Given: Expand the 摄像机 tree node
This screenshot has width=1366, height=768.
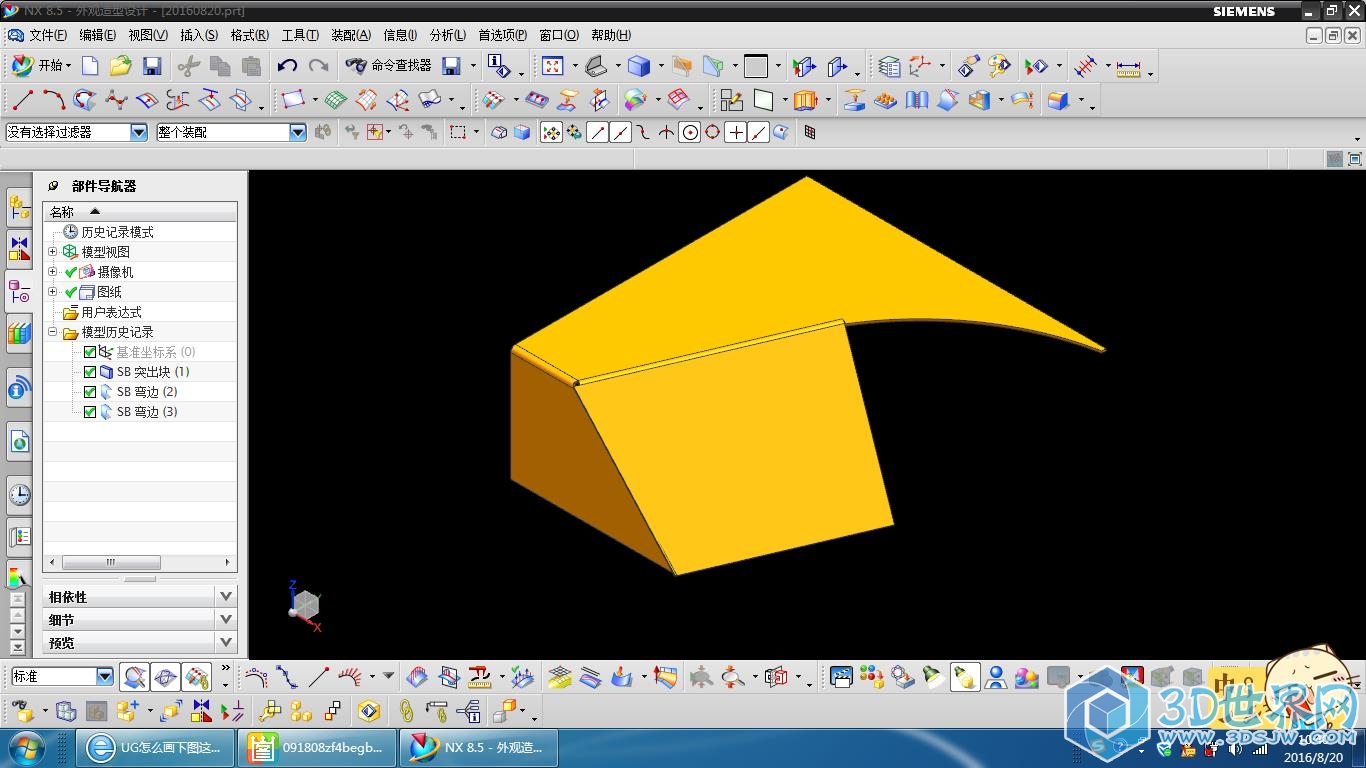Looking at the screenshot, I should [x=53, y=271].
